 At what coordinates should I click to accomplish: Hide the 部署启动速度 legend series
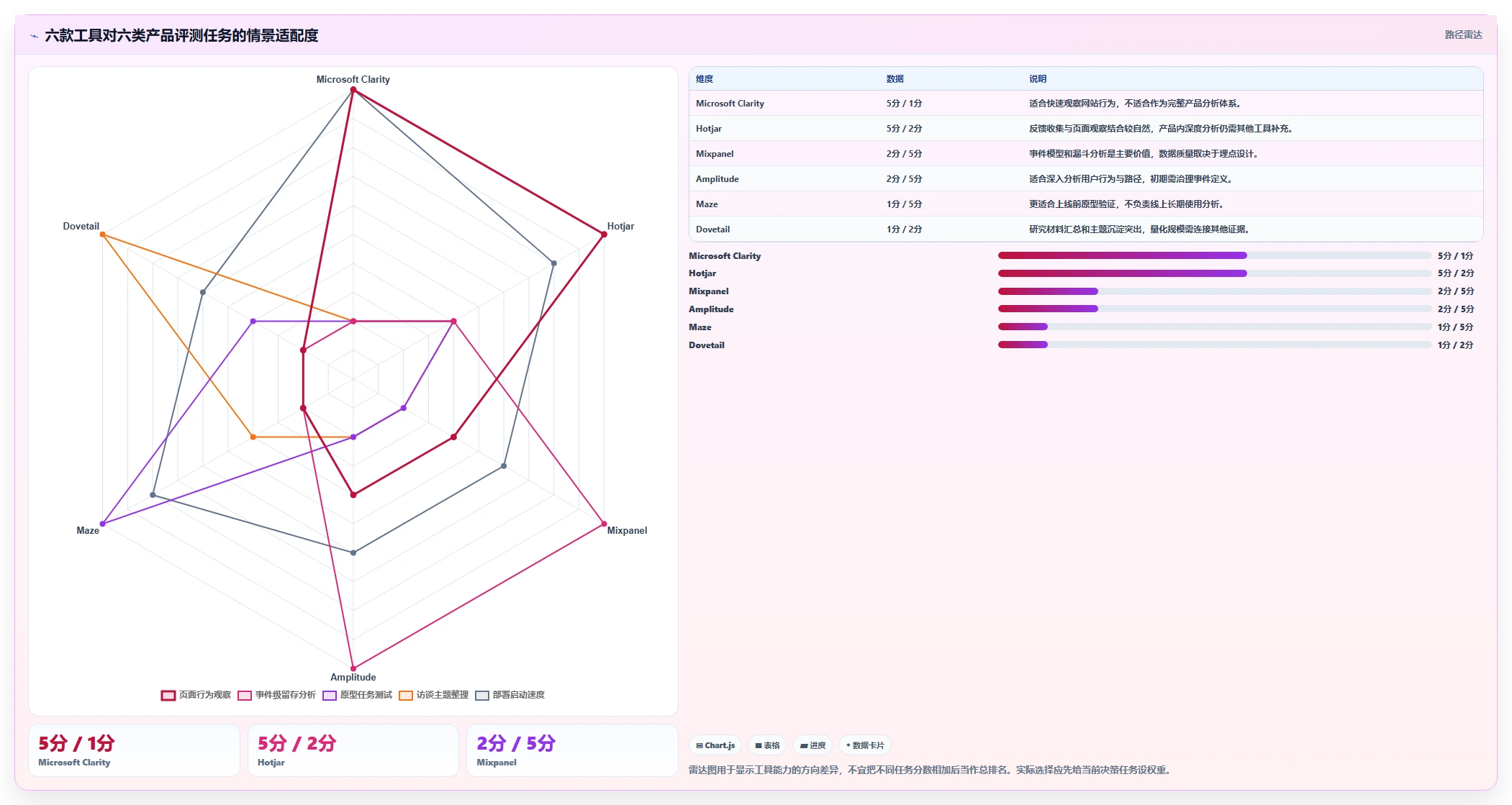pyautogui.click(x=510, y=695)
